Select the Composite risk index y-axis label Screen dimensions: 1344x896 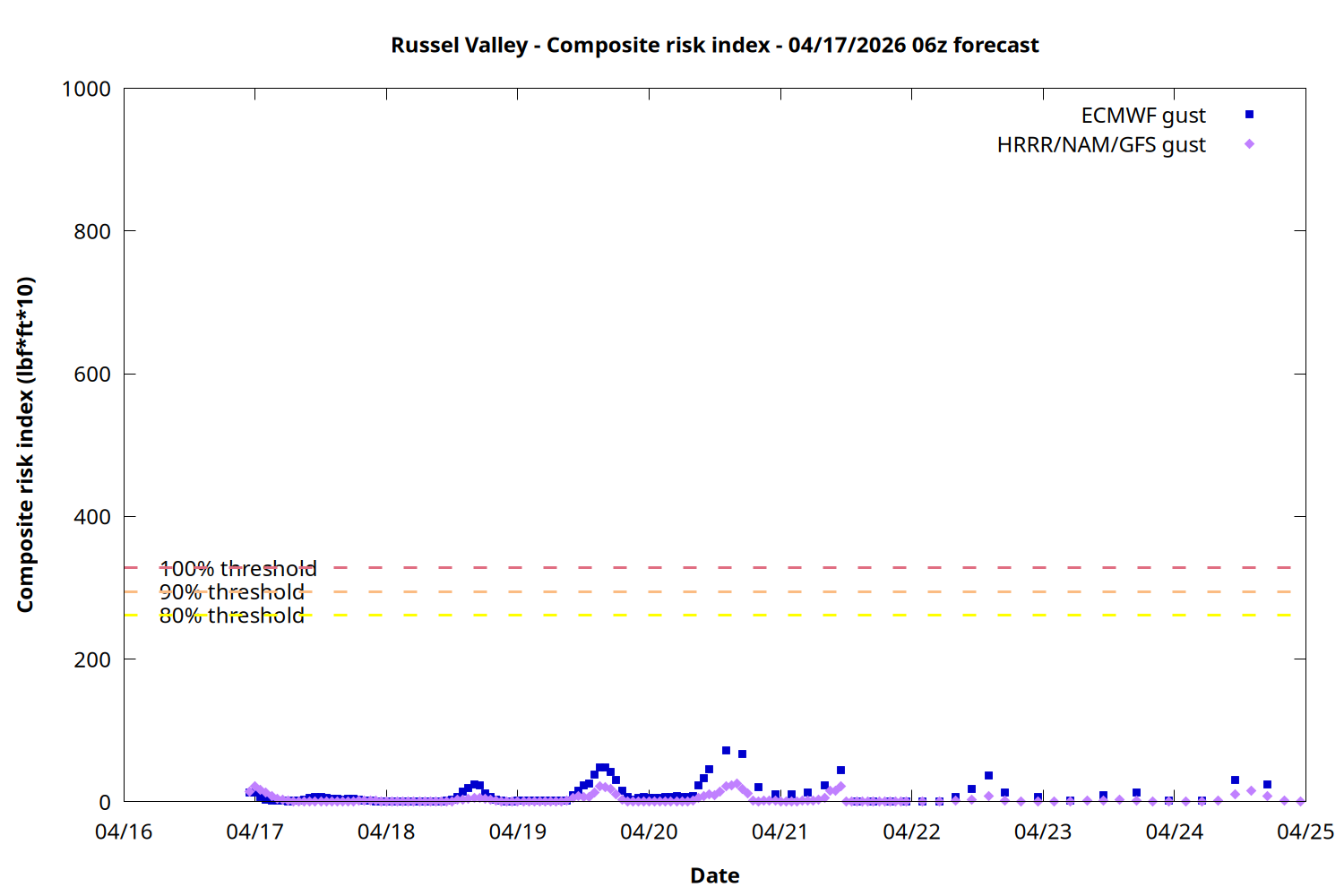pos(25,444)
